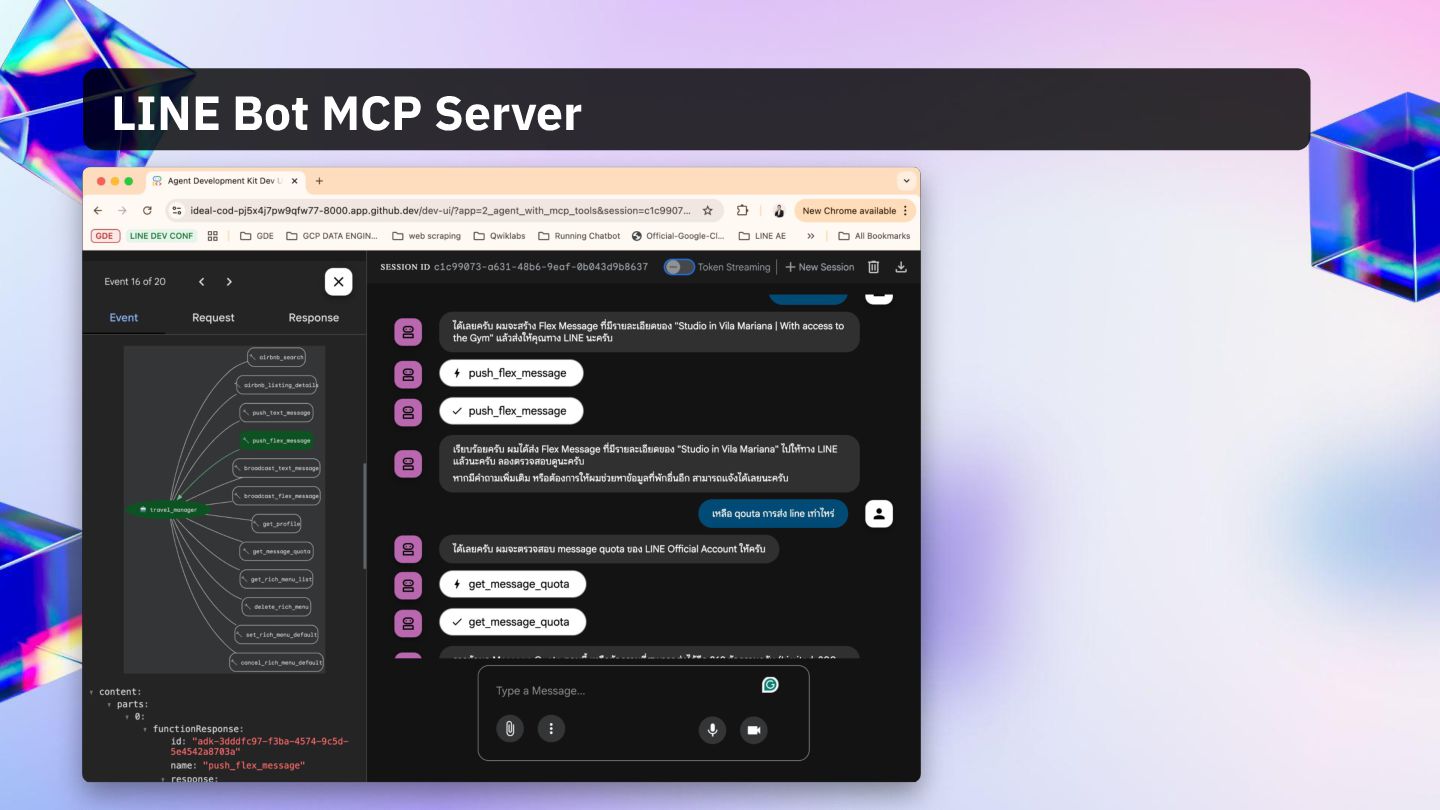Switch to the Response tab
1440x810 pixels.
click(x=314, y=317)
